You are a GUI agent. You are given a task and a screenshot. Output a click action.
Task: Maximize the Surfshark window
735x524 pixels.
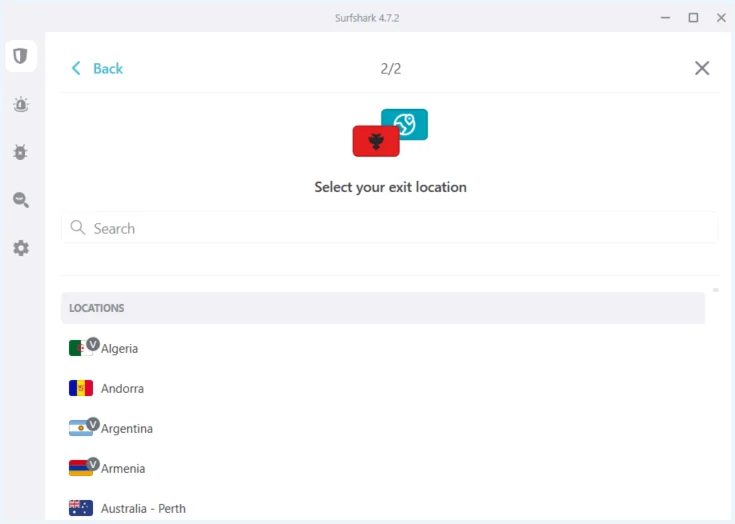point(693,18)
